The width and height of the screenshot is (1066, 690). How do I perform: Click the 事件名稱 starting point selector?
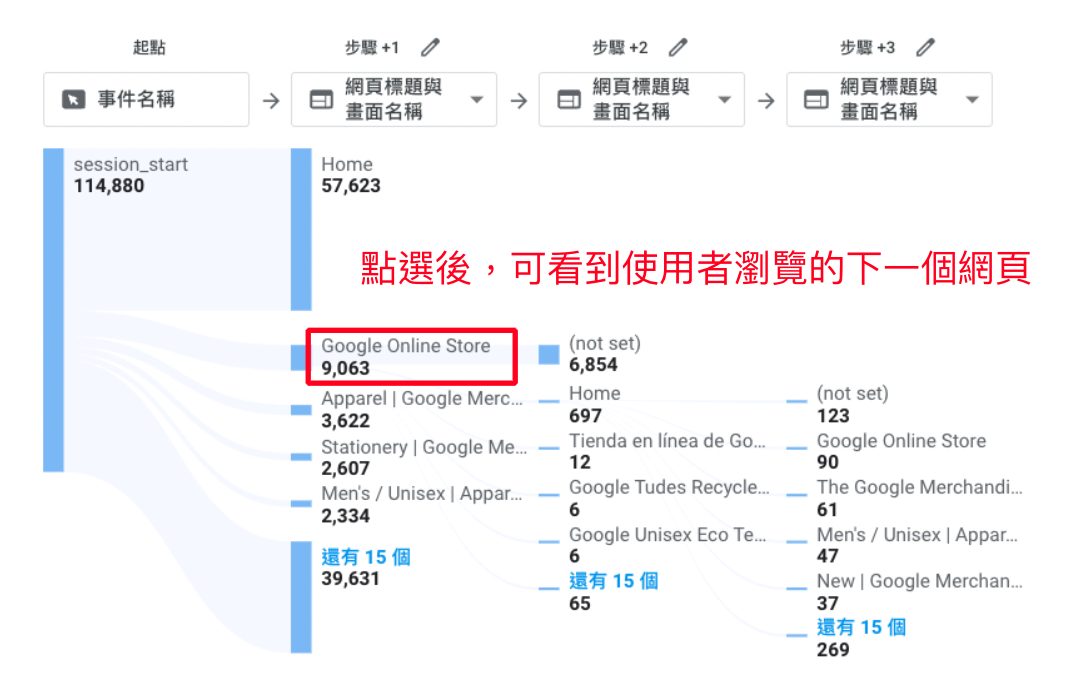coord(146,99)
